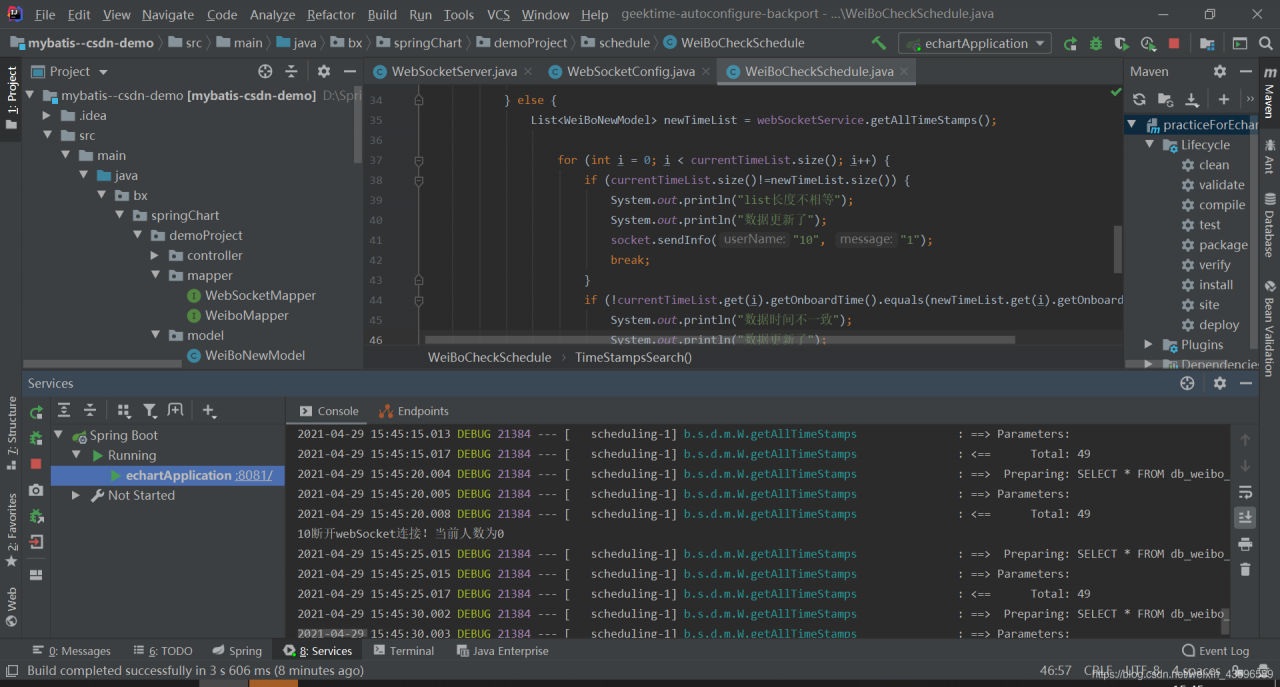
Task: Click the Build Project hammer icon
Action: pos(879,43)
